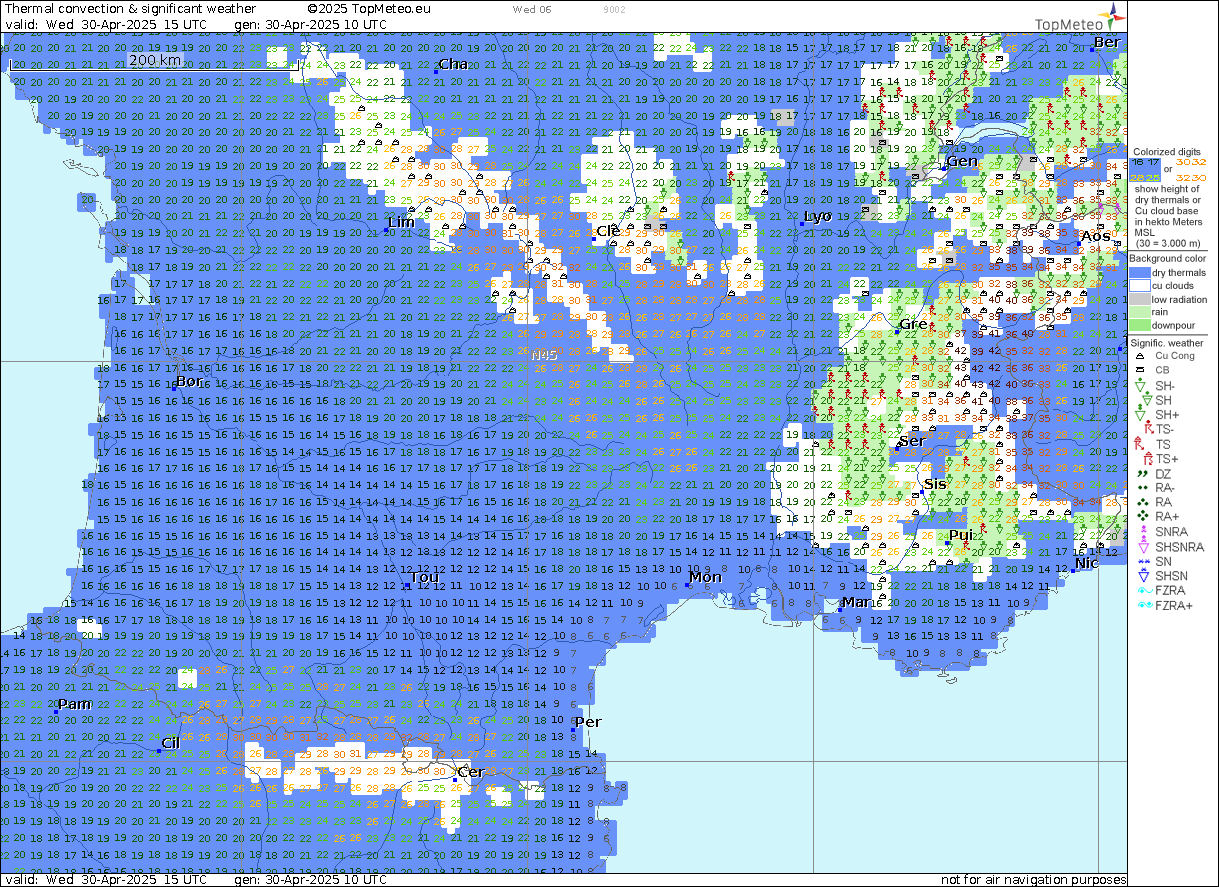
Task: Click the Mon city label
Action: (705, 577)
